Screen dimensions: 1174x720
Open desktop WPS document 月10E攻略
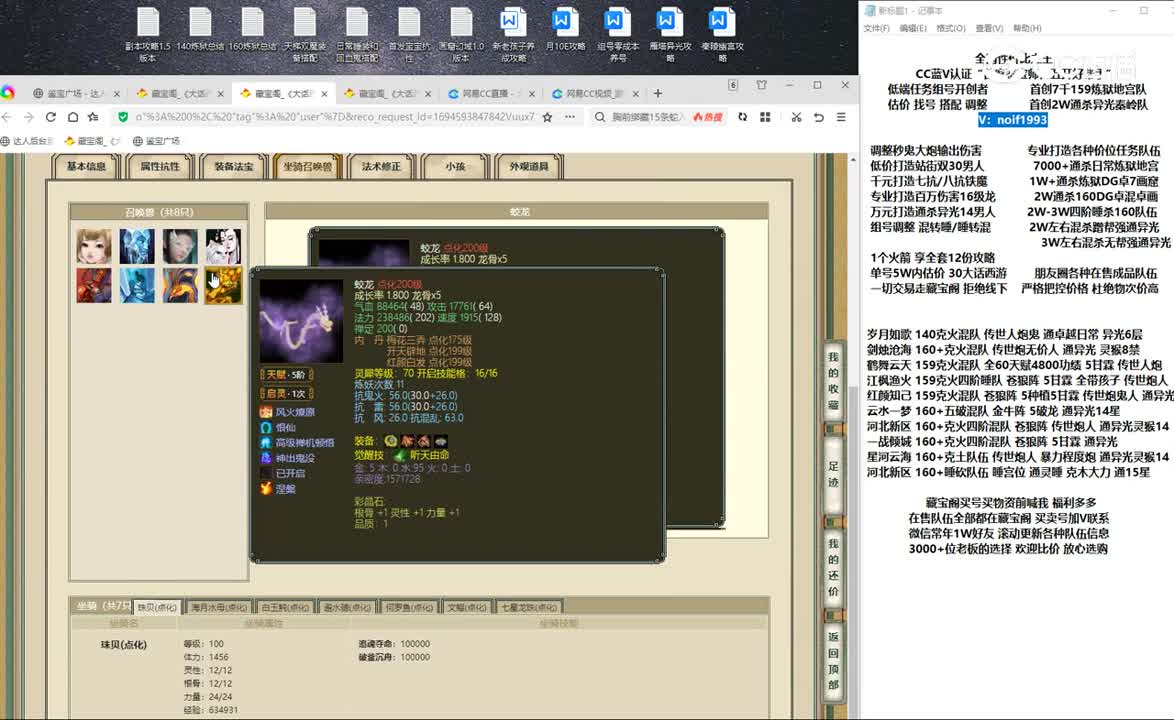tap(565, 31)
